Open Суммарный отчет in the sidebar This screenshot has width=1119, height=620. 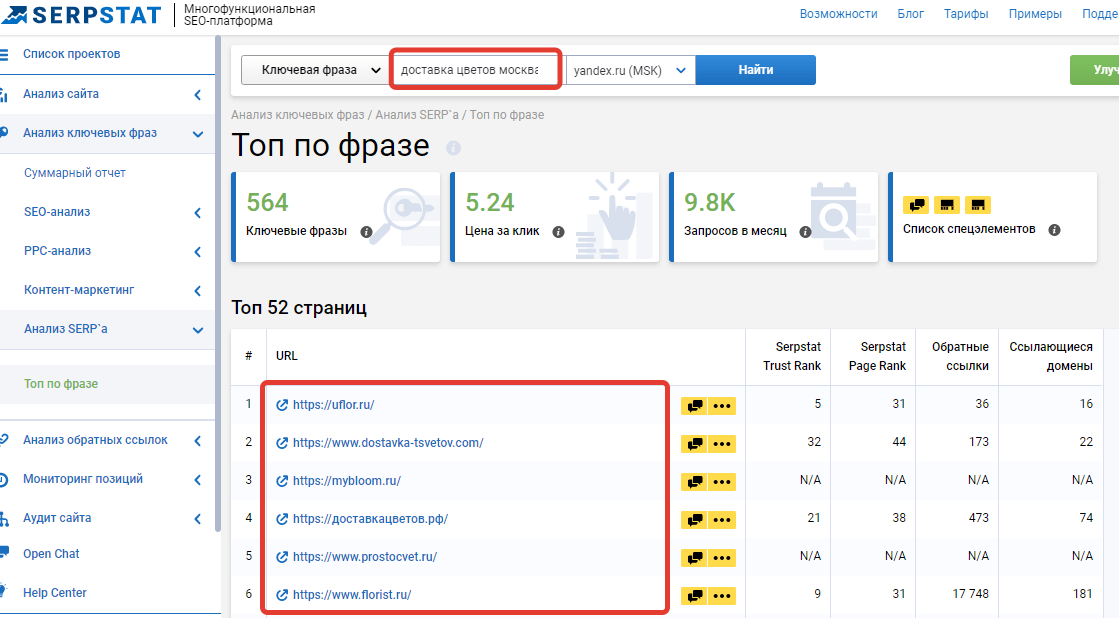tap(75, 173)
